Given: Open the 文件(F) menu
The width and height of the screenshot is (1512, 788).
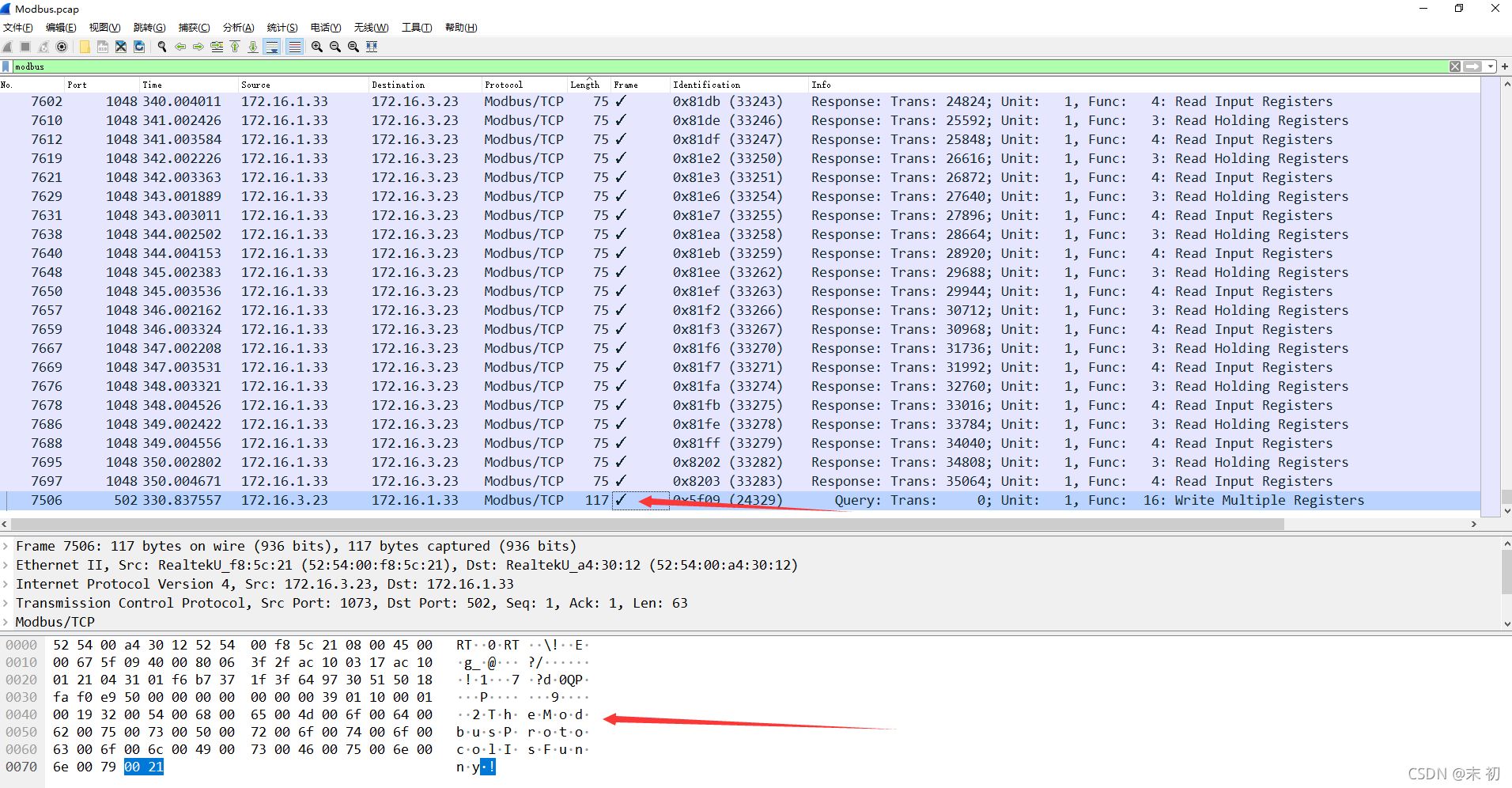Looking at the screenshot, I should click(x=18, y=28).
